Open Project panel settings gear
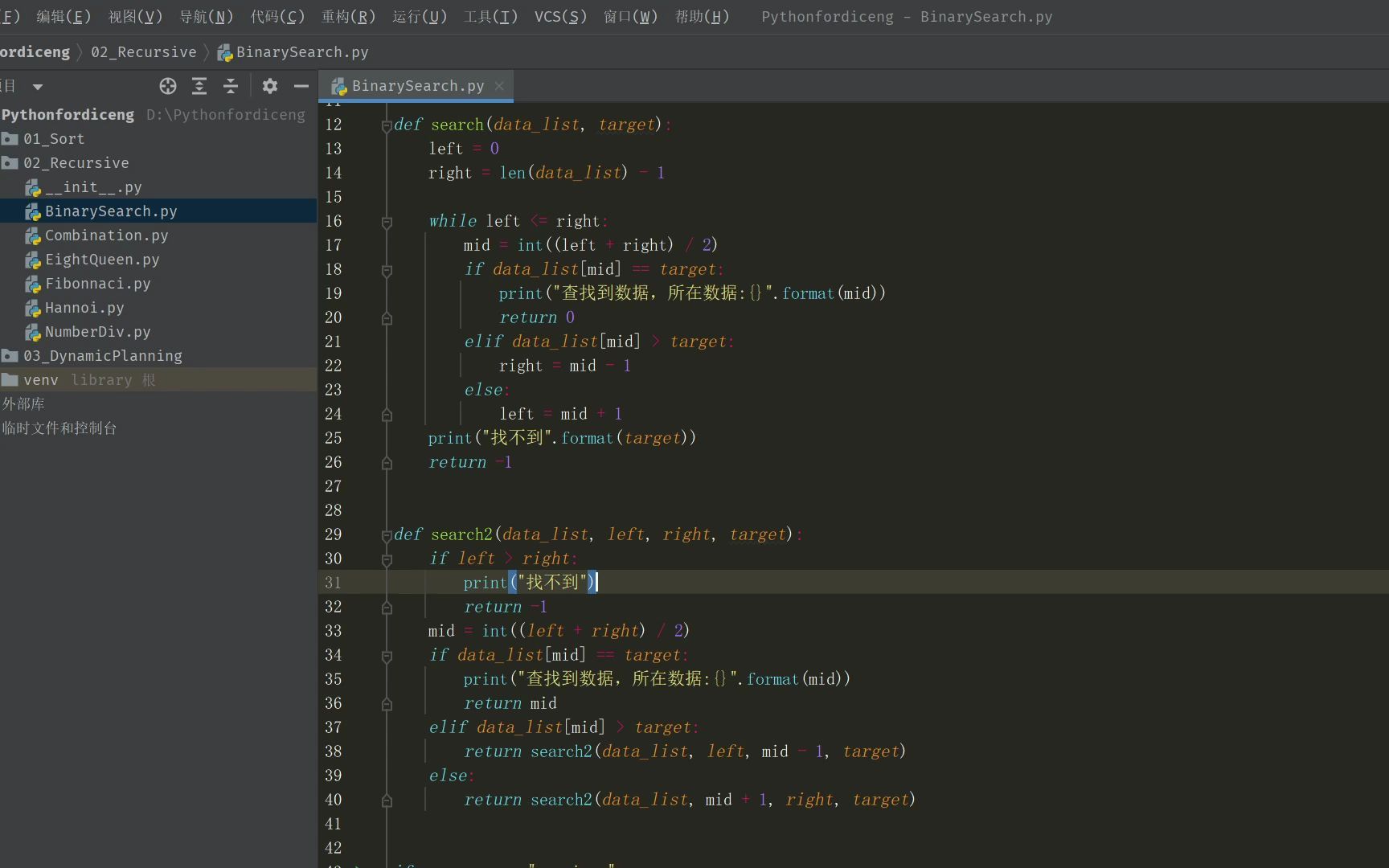The image size is (1389, 868). (x=269, y=86)
